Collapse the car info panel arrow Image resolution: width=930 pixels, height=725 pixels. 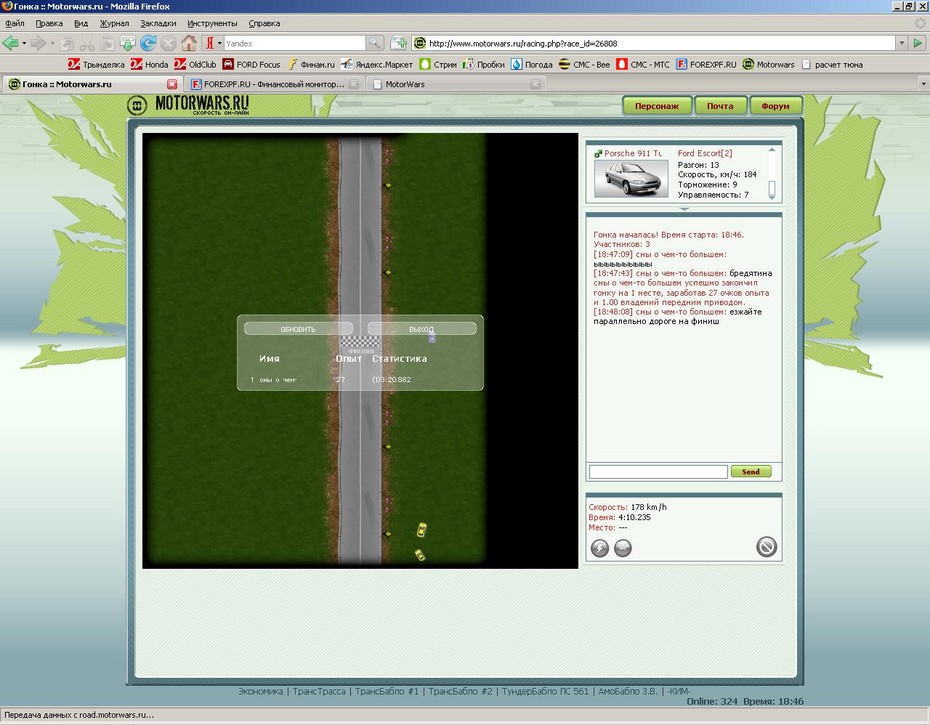(683, 210)
